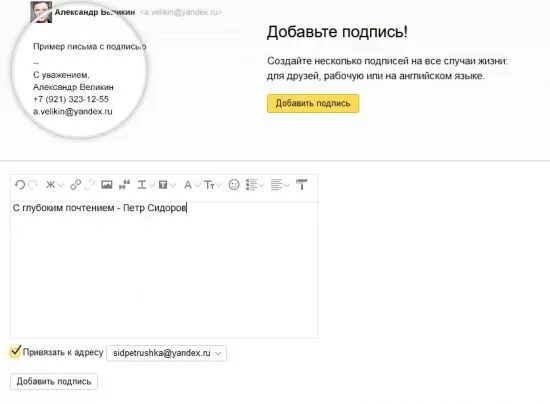Apply bold formatting with the Ж icon
This screenshot has width=550, height=404.
click(x=51, y=184)
